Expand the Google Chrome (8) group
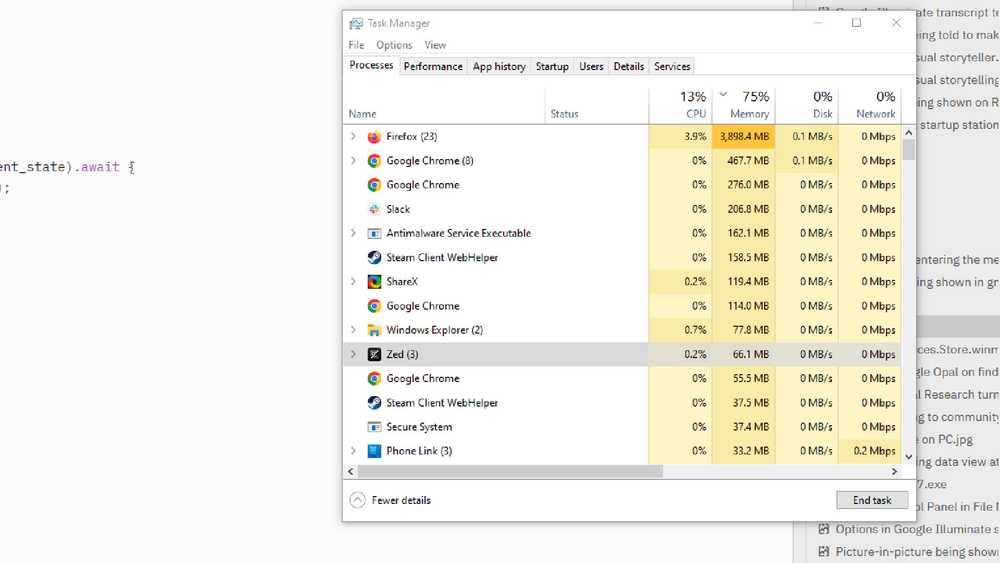The height and width of the screenshot is (563, 1000). (353, 161)
